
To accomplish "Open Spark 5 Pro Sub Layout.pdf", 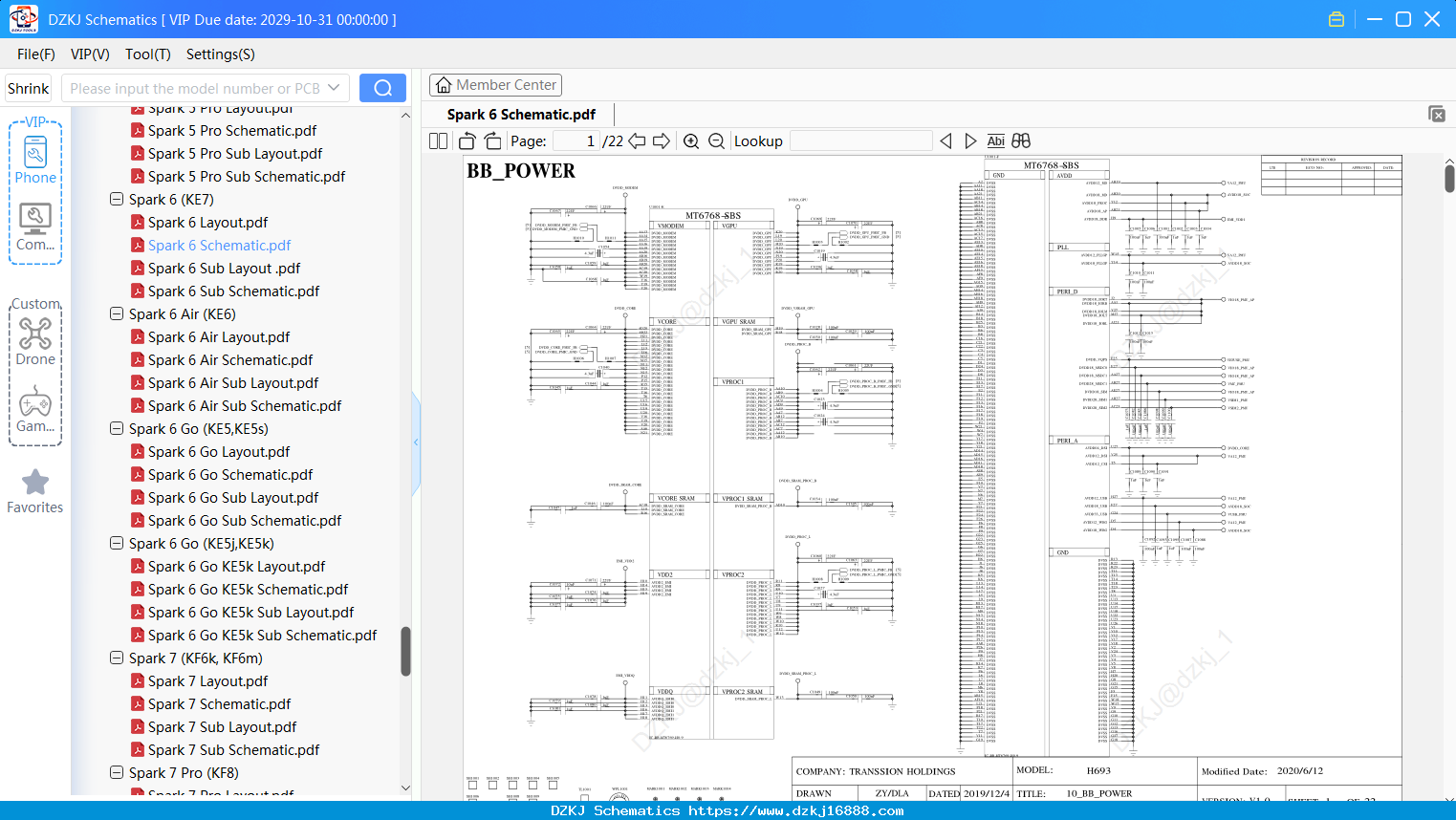I will pyautogui.click(x=235, y=154).
